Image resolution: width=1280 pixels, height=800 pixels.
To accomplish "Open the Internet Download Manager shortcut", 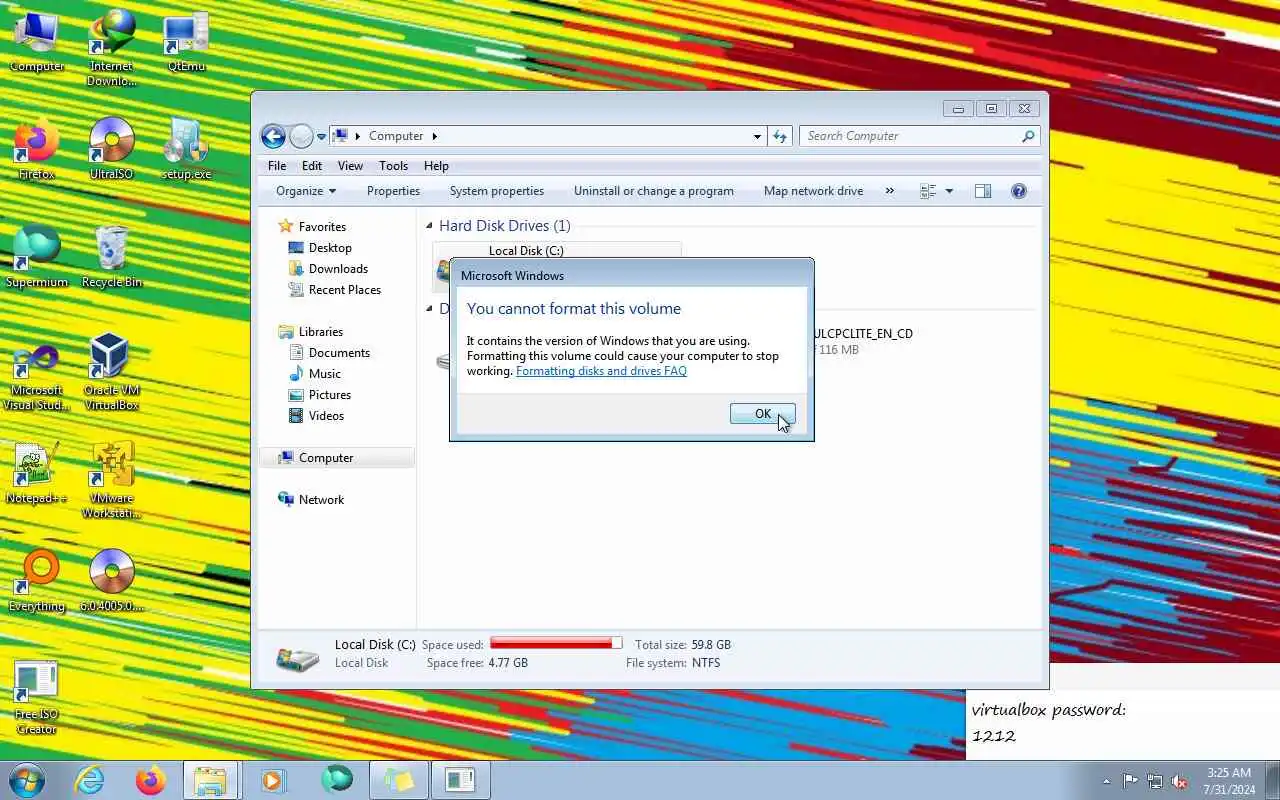I will pyautogui.click(x=111, y=48).
